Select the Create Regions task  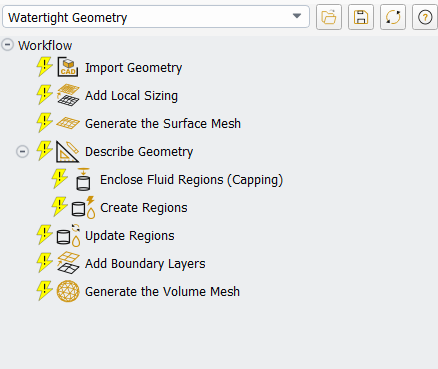pyautogui.click(x=144, y=208)
